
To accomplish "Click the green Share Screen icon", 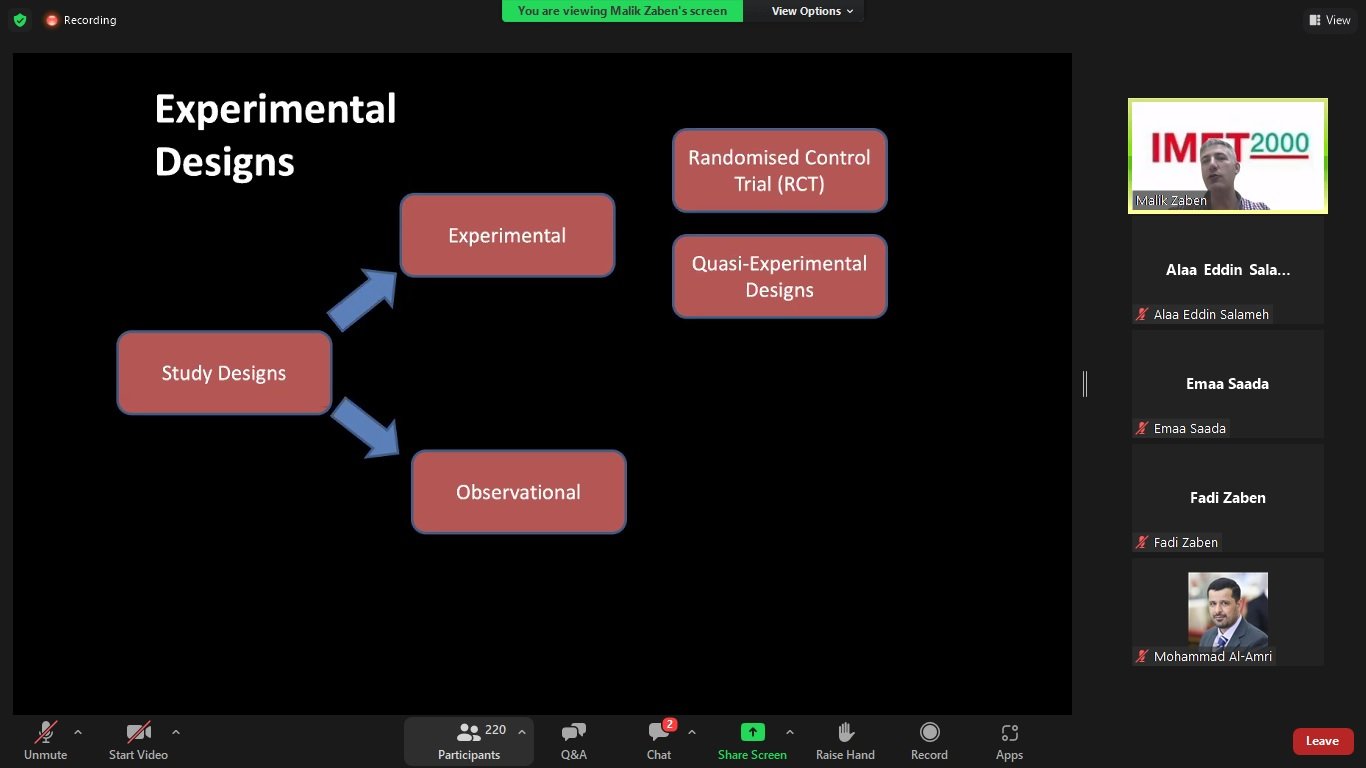I will point(752,733).
